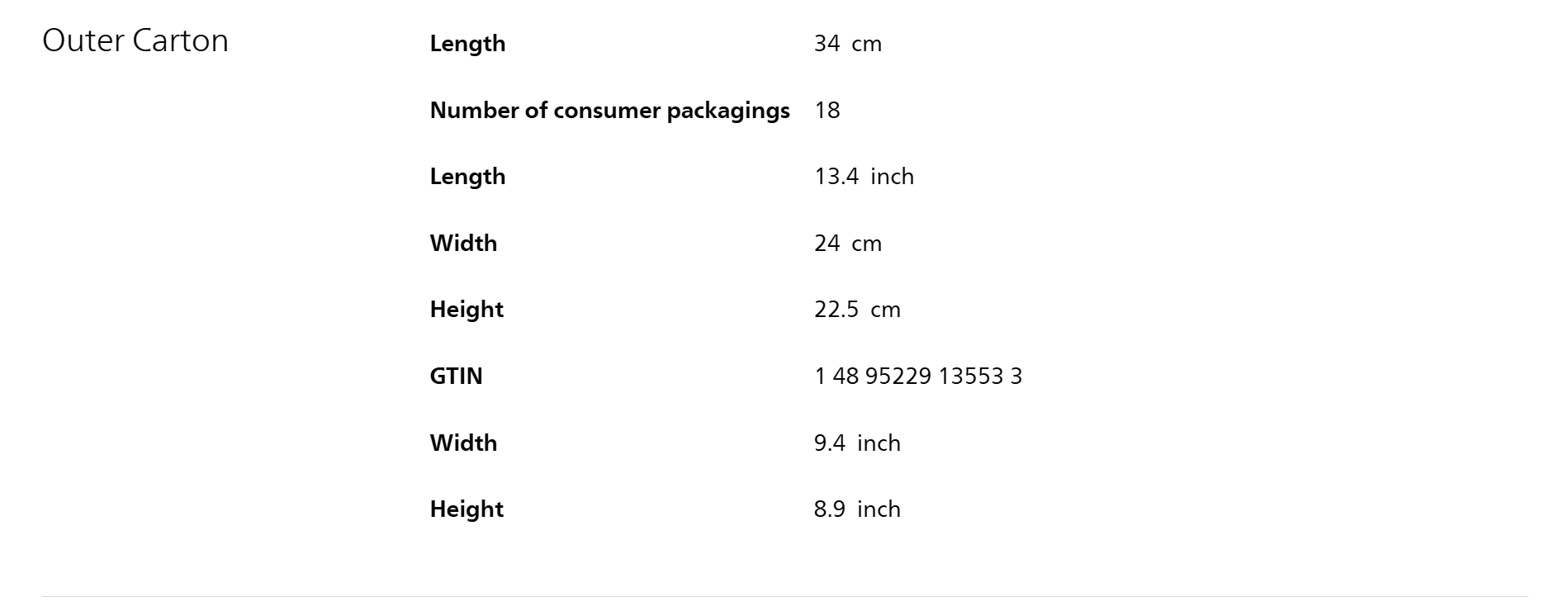Click the Width label beside 24 cm

point(463,244)
